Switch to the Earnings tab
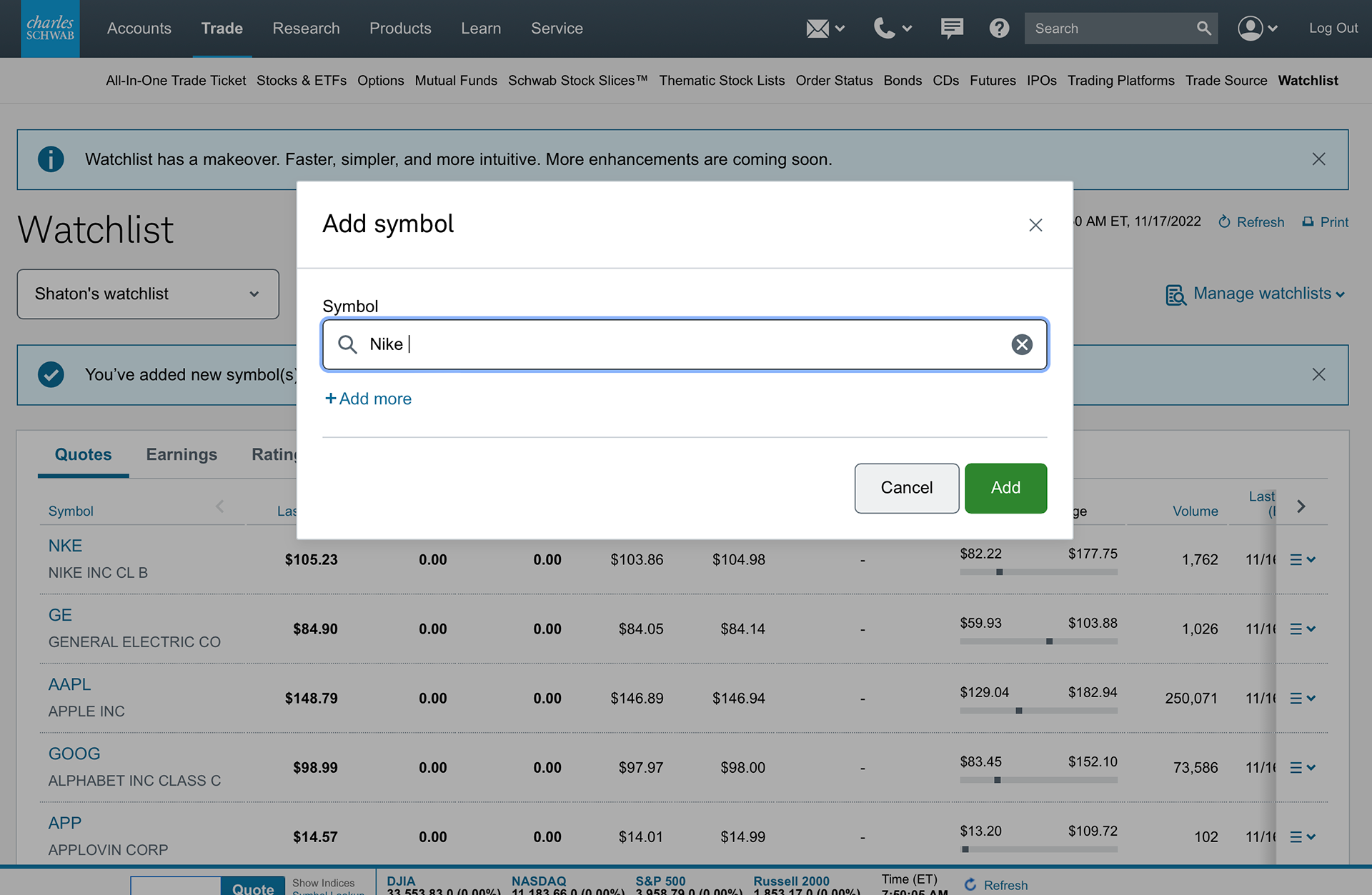Image resolution: width=1372 pixels, height=895 pixels. (x=182, y=455)
